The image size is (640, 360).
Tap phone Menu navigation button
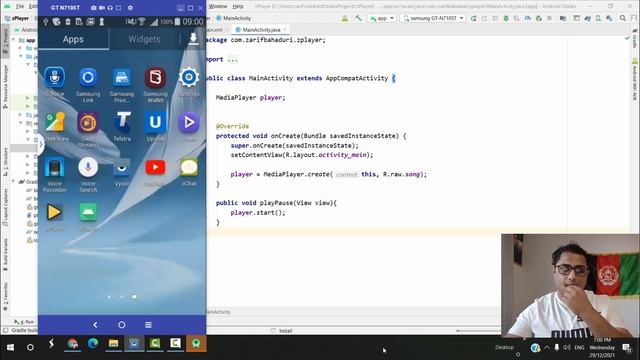[x=148, y=325]
